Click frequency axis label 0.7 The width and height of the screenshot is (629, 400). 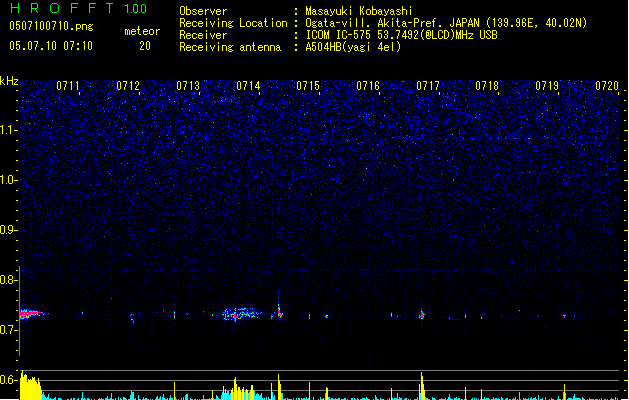pyautogui.click(x=9, y=330)
